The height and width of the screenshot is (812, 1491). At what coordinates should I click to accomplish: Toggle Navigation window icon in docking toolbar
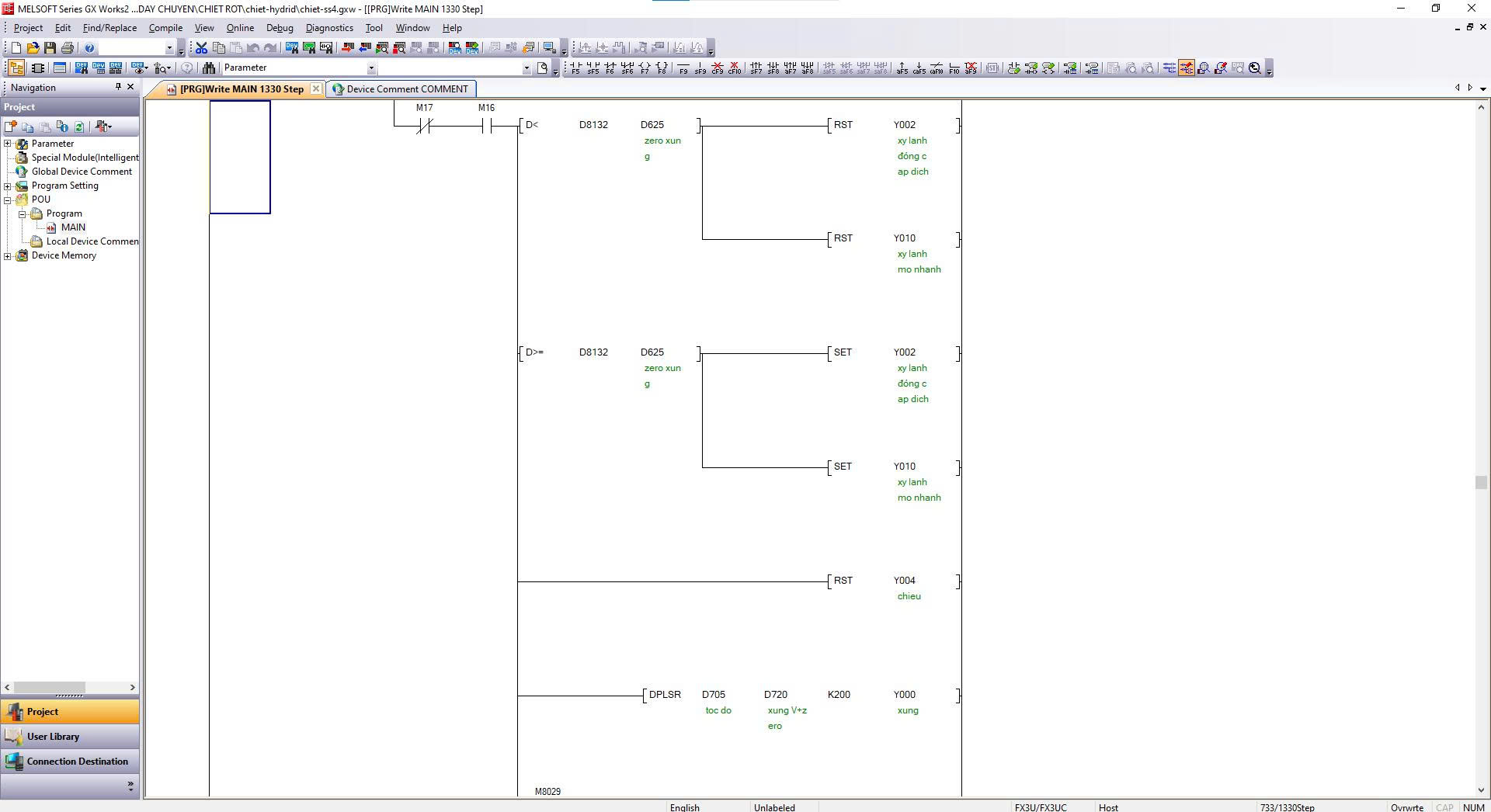(x=16, y=68)
